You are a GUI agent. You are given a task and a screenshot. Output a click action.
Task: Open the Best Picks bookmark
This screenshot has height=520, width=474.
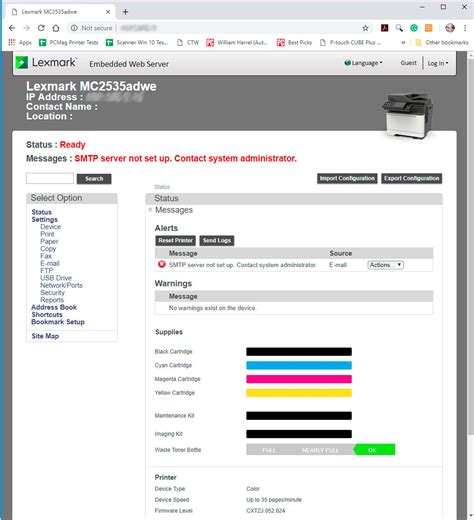click(295, 42)
